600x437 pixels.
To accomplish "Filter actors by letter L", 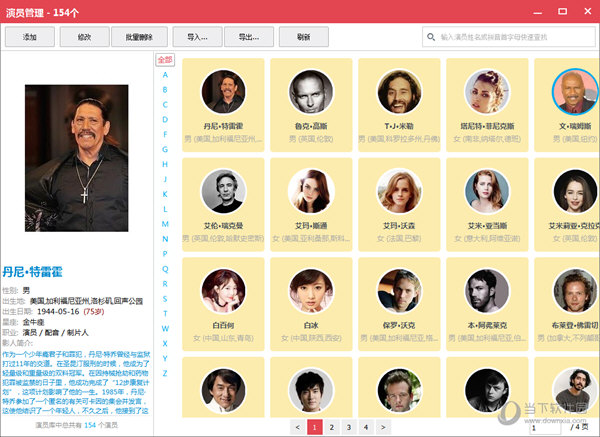I will (165, 209).
